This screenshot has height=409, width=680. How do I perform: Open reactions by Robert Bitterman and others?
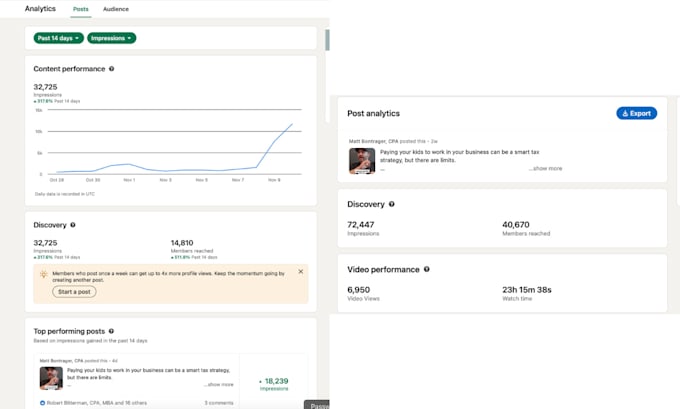[96, 403]
